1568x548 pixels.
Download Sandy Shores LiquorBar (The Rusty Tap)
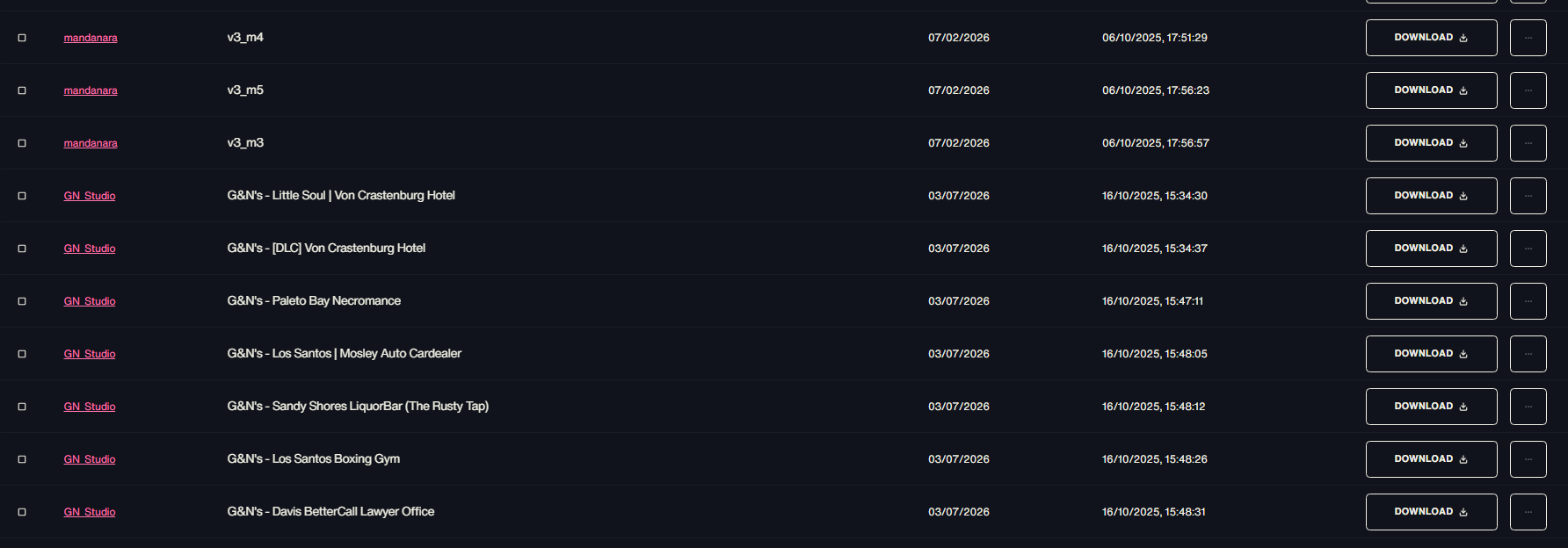tap(1431, 407)
